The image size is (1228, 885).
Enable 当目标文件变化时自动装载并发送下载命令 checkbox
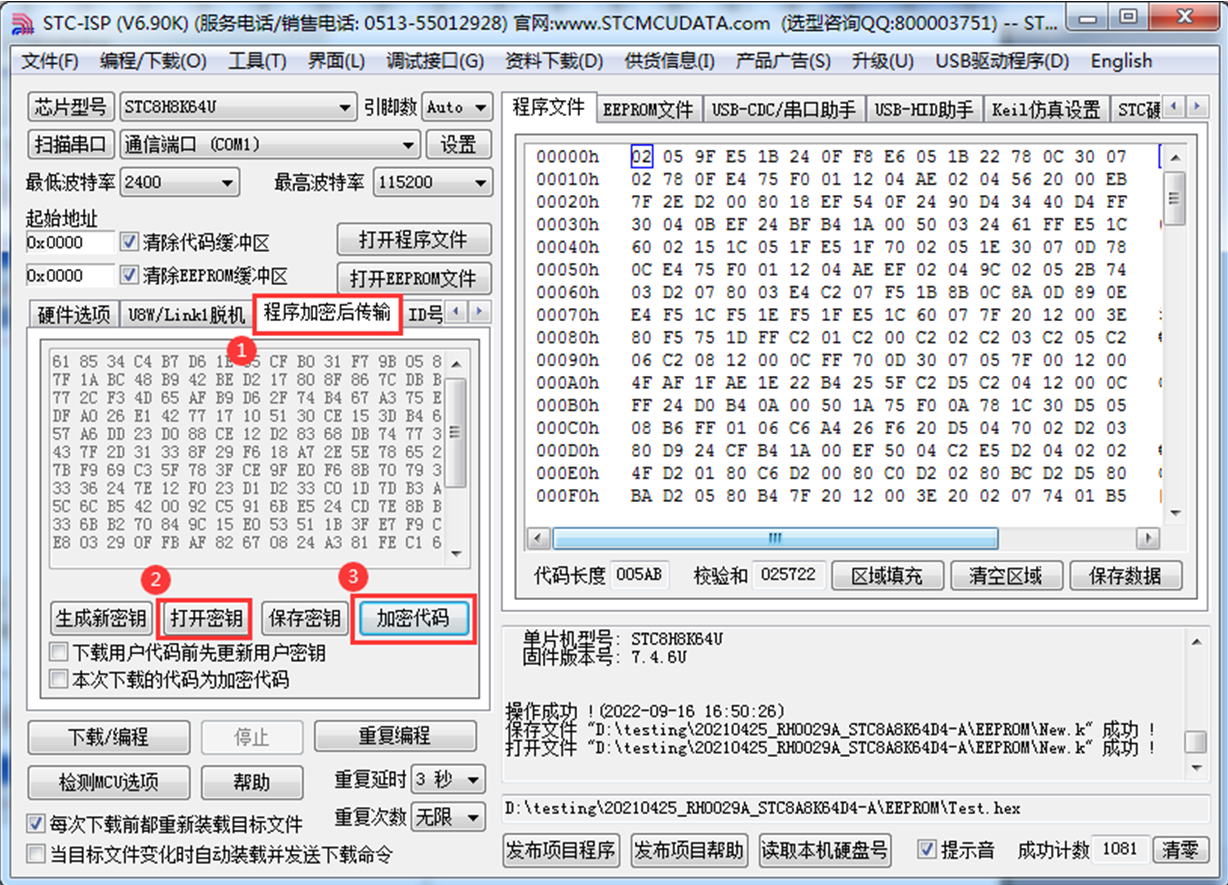coord(36,854)
